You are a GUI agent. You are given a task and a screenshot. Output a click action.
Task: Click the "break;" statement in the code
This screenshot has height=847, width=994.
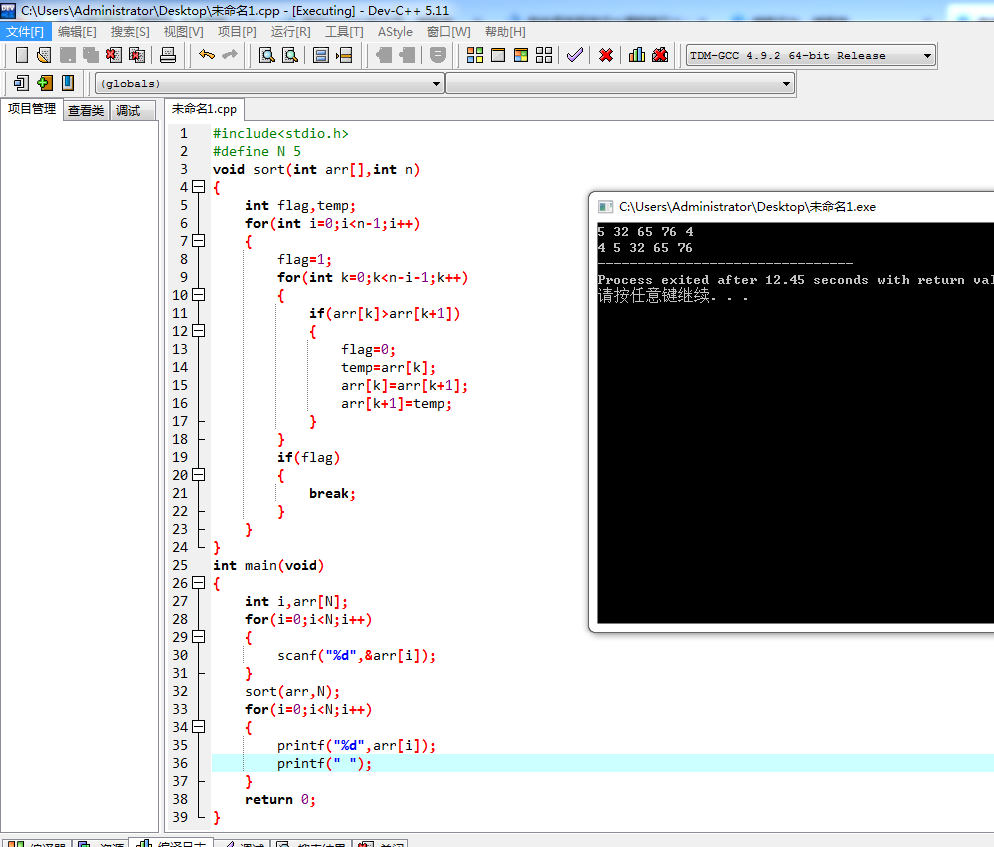pos(332,493)
